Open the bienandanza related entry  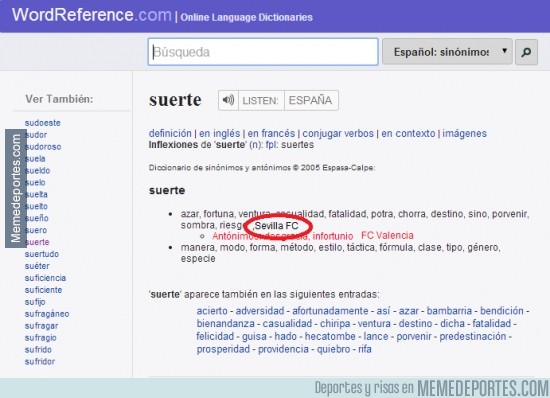coord(225,324)
